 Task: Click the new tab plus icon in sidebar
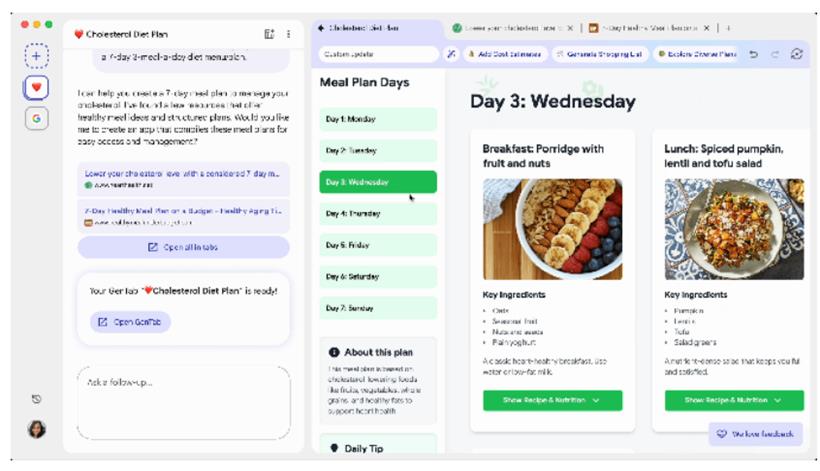pyautogui.click(x=37, y=56)
